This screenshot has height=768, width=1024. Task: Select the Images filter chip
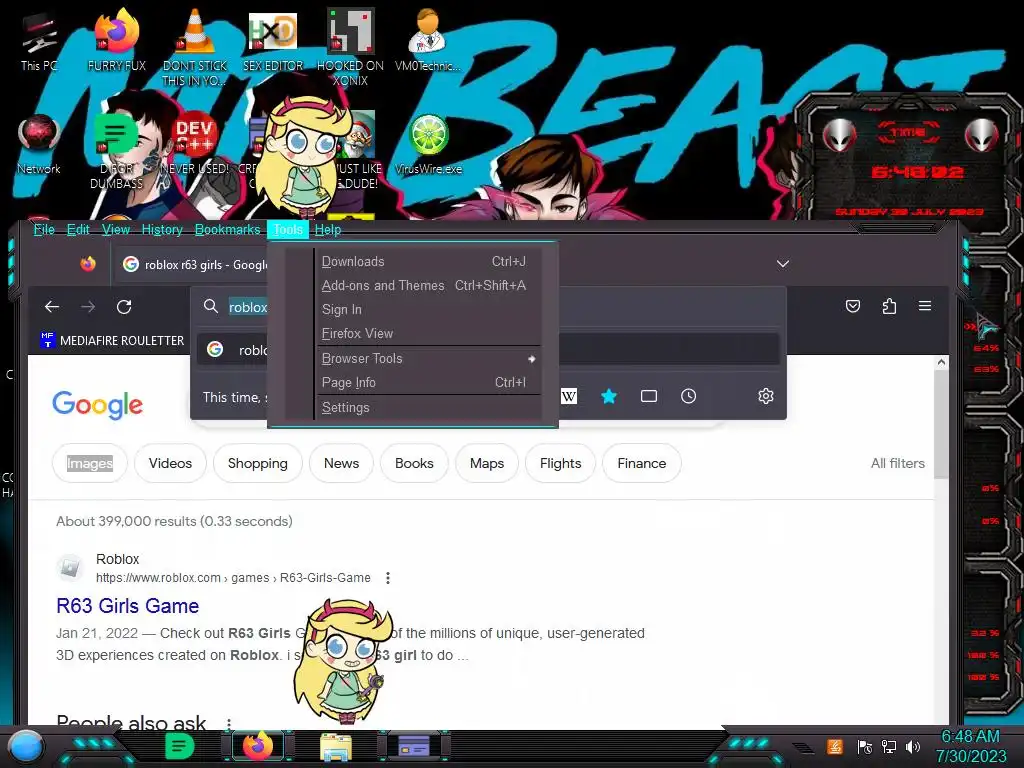click(x=89, y=463)
